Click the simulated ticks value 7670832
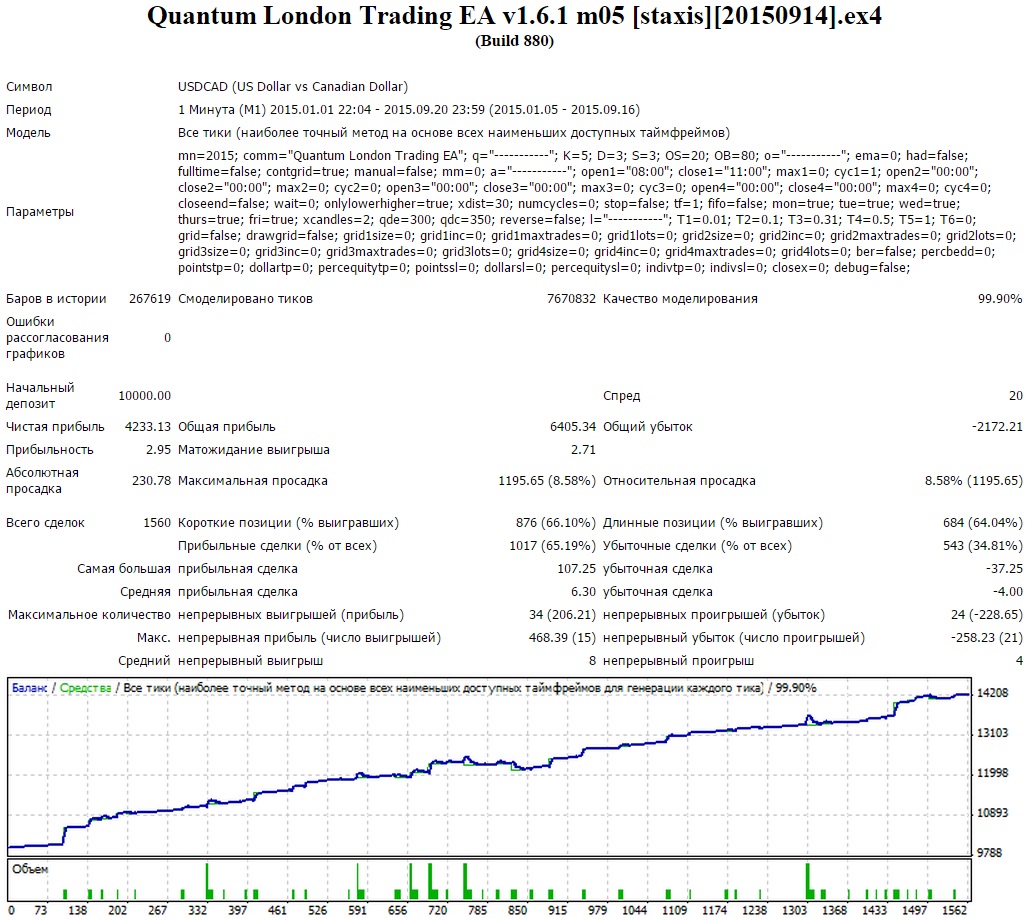The image size is (1033, 921). point(571,298)
